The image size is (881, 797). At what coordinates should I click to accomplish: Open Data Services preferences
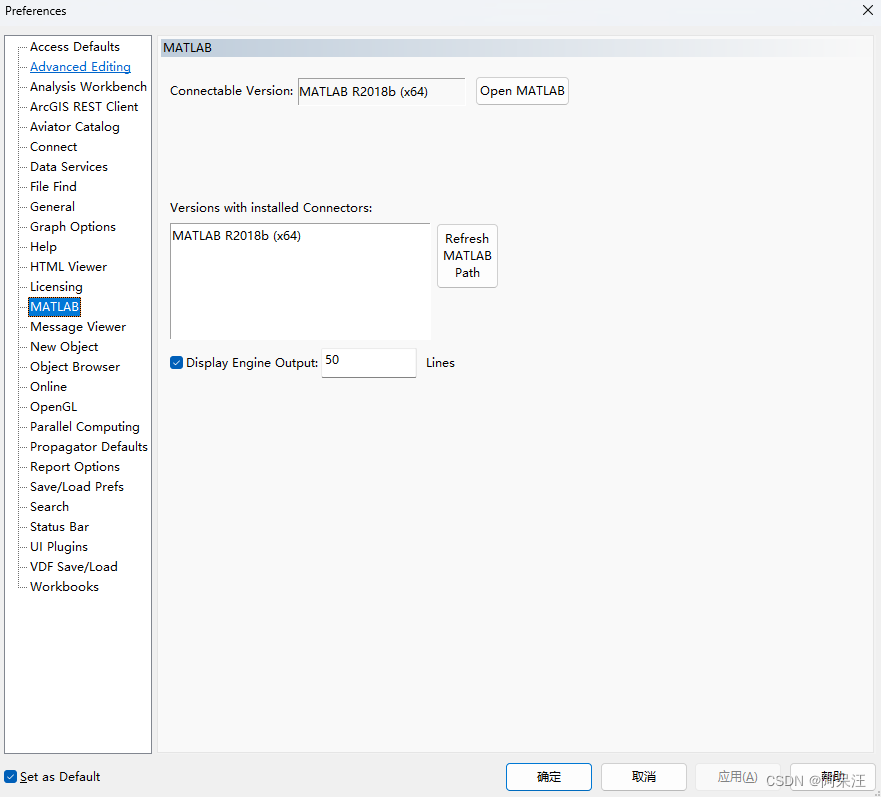[69, 167]
